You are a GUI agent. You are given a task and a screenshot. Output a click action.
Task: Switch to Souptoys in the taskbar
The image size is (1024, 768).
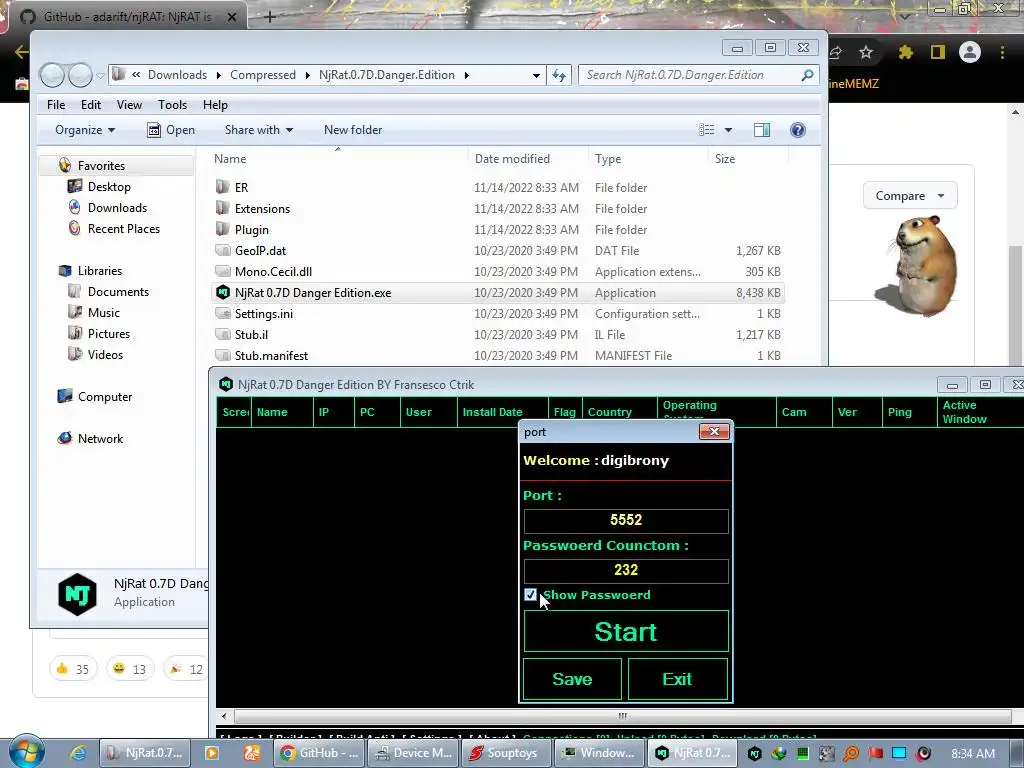point(505,753)
